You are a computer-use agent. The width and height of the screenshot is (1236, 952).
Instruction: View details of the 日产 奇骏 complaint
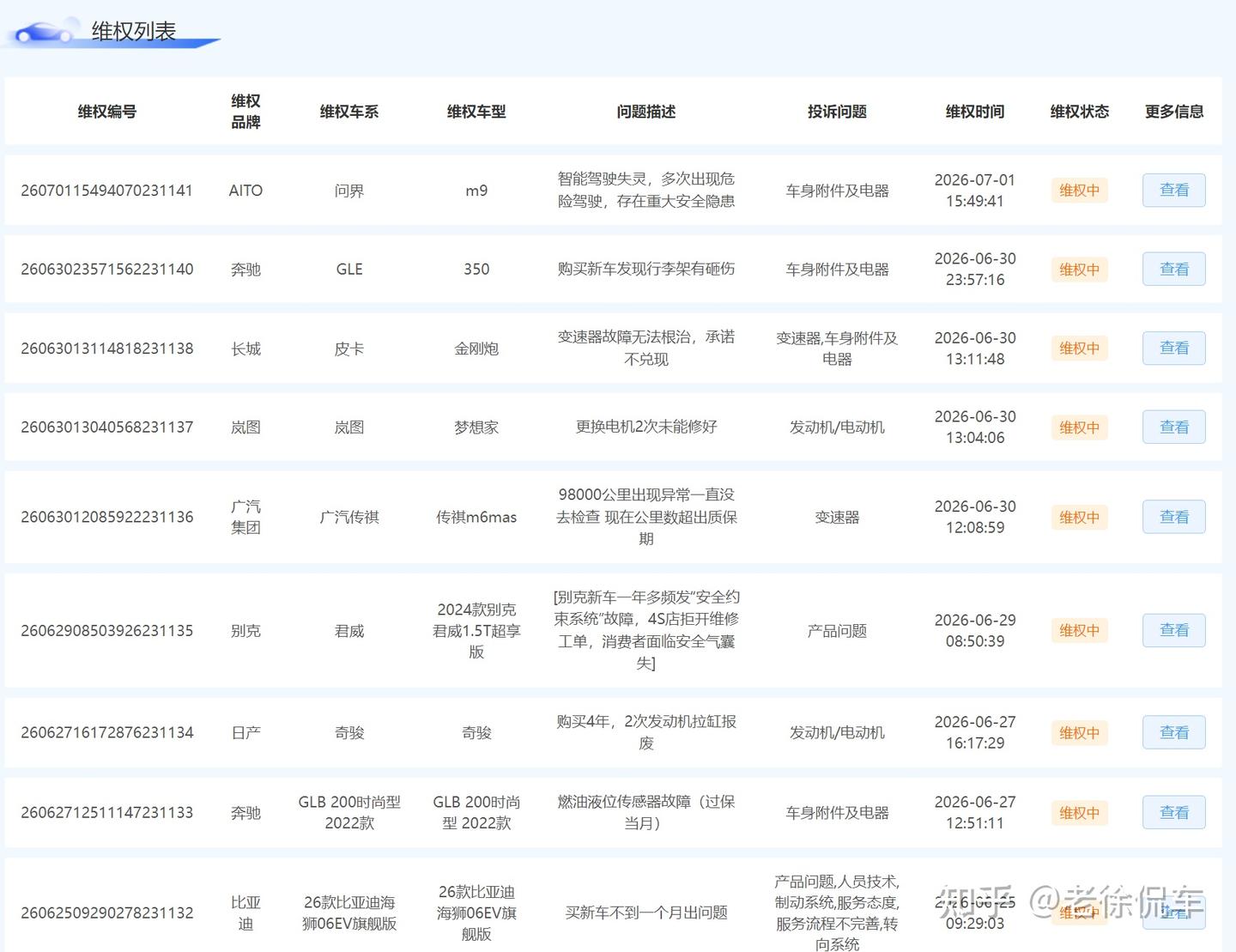tap(1173, 732)
